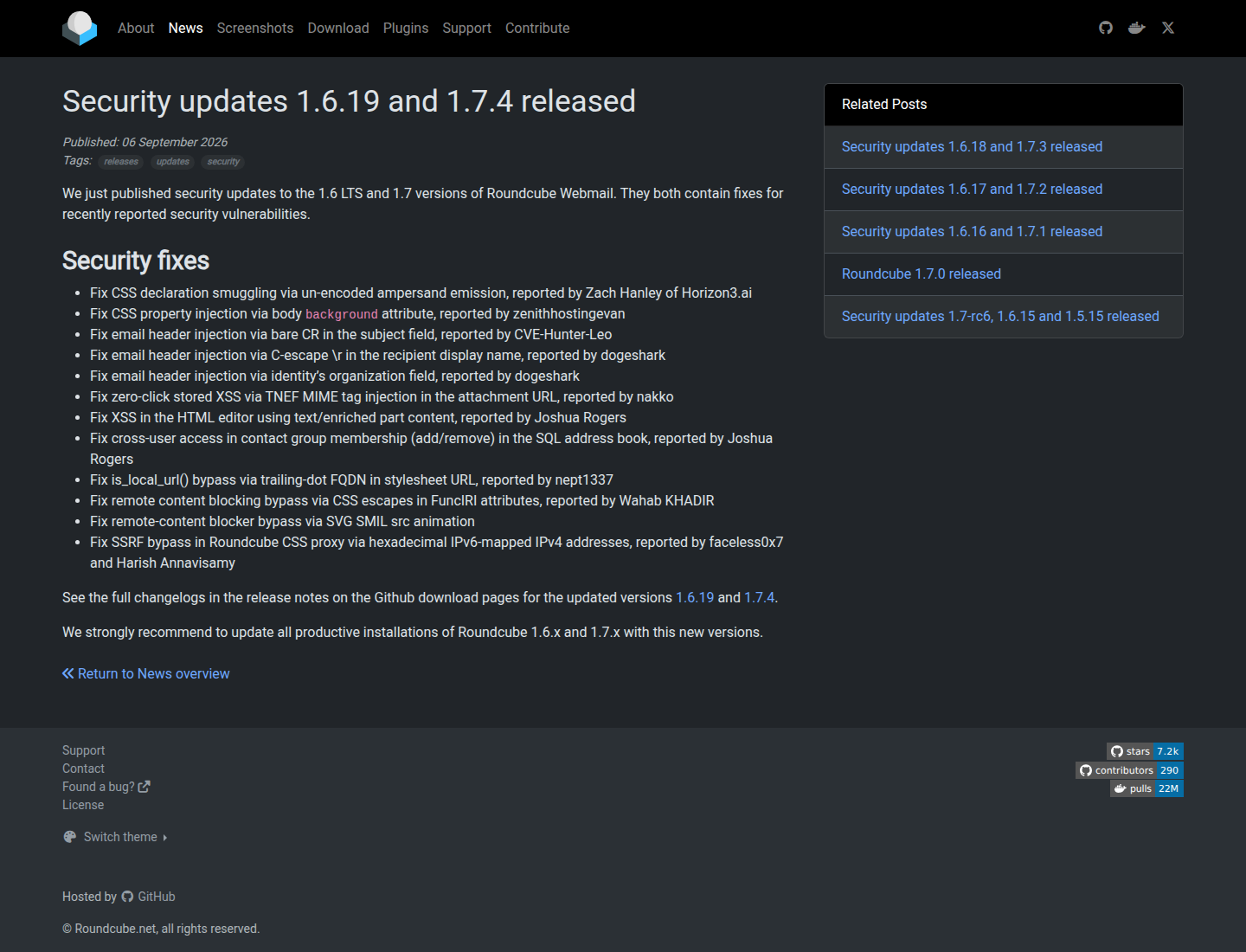
Task: Click the bullet about SVG SMIL src animation
Action: coord(282,521)
